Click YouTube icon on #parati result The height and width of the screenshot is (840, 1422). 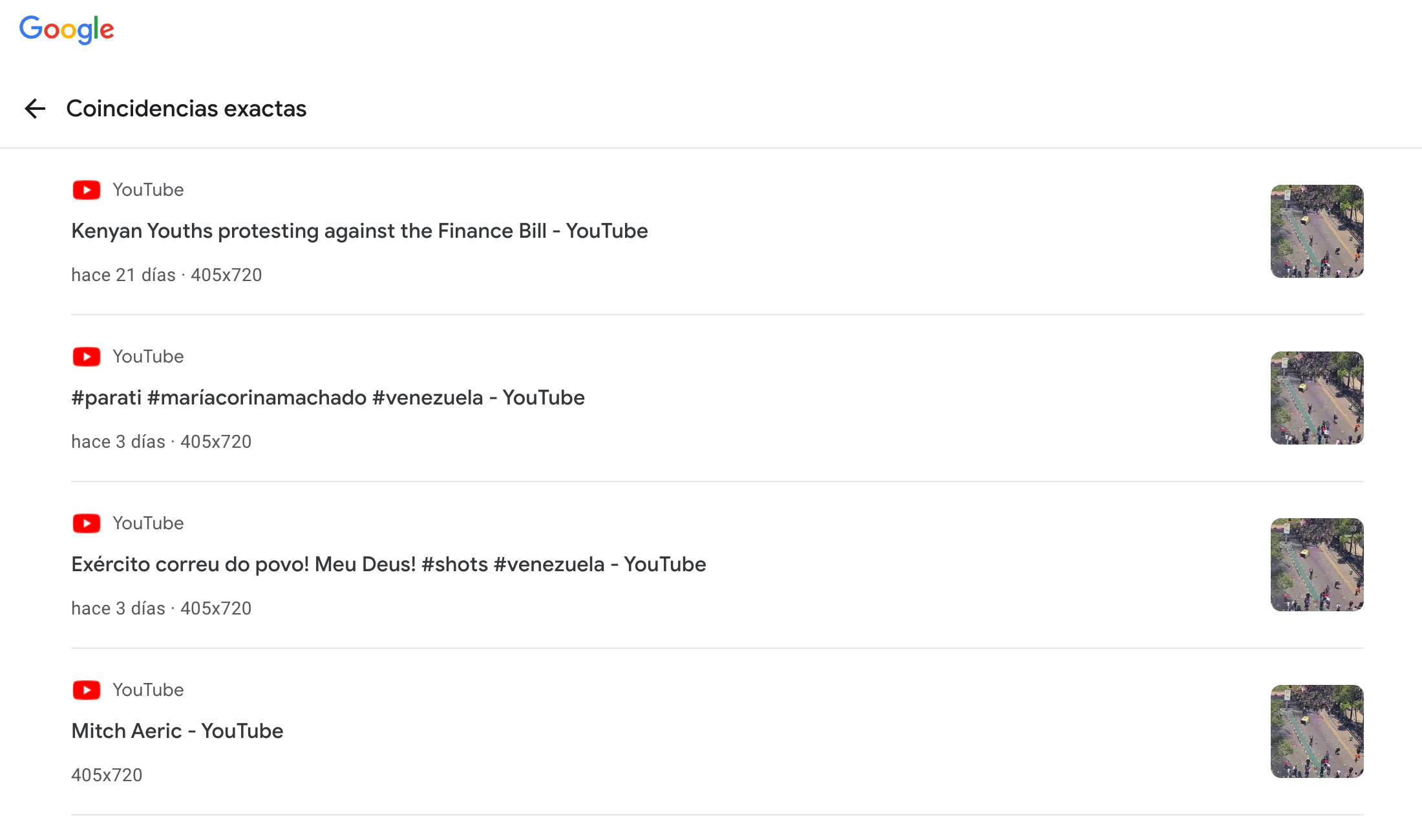coord(87,357)
